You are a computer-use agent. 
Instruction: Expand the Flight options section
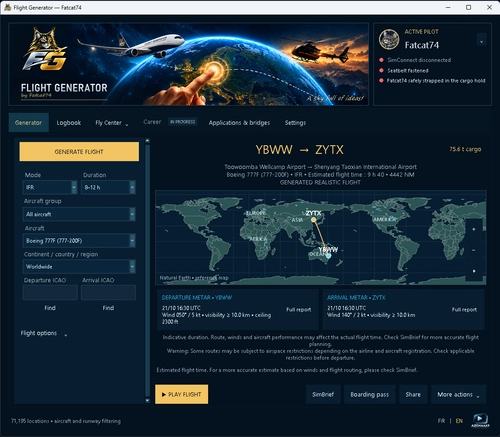[x=44, y=333]
